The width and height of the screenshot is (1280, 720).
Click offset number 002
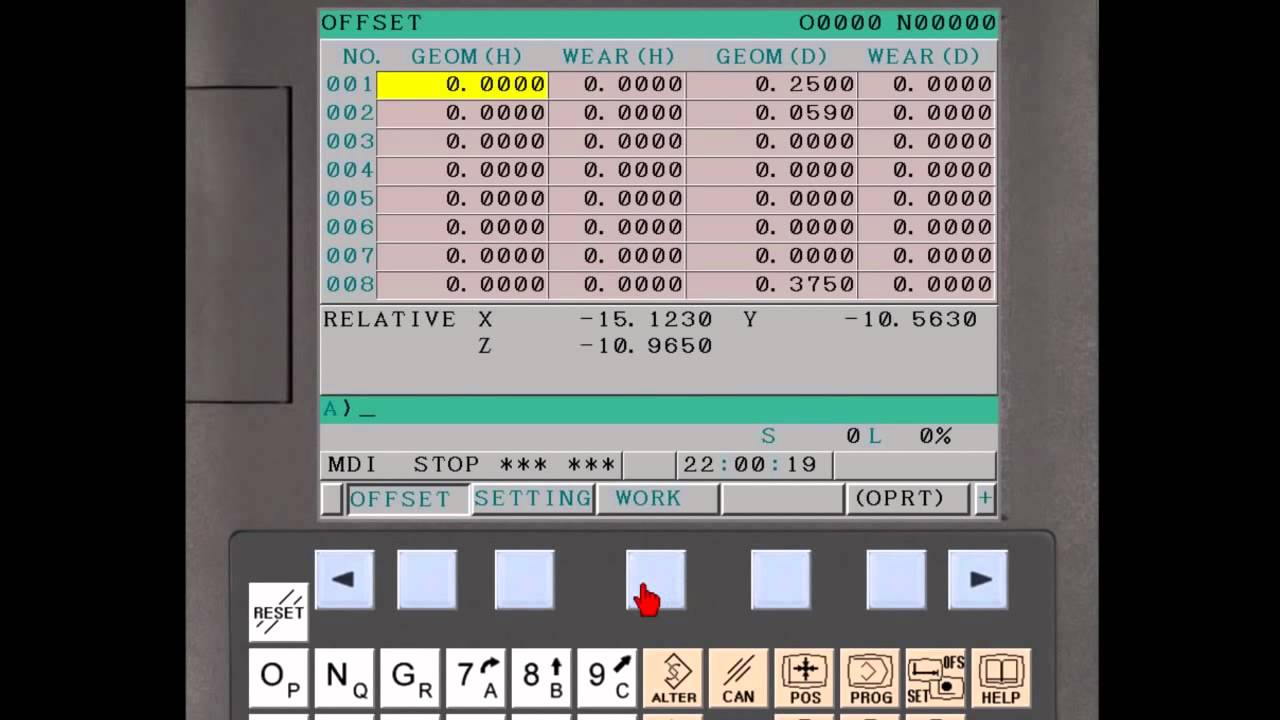[350, 113]
